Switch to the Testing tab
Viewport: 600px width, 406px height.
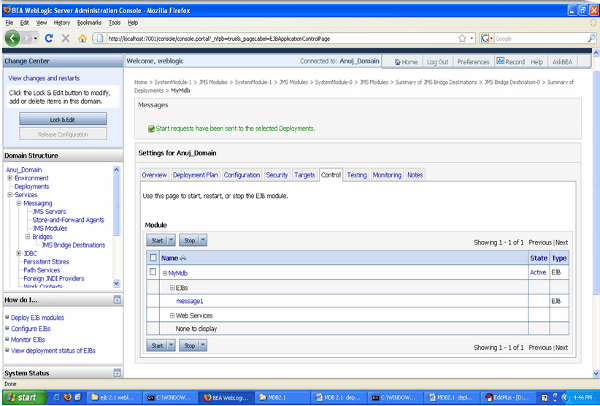pyautogui.click(x=357, y=175)
